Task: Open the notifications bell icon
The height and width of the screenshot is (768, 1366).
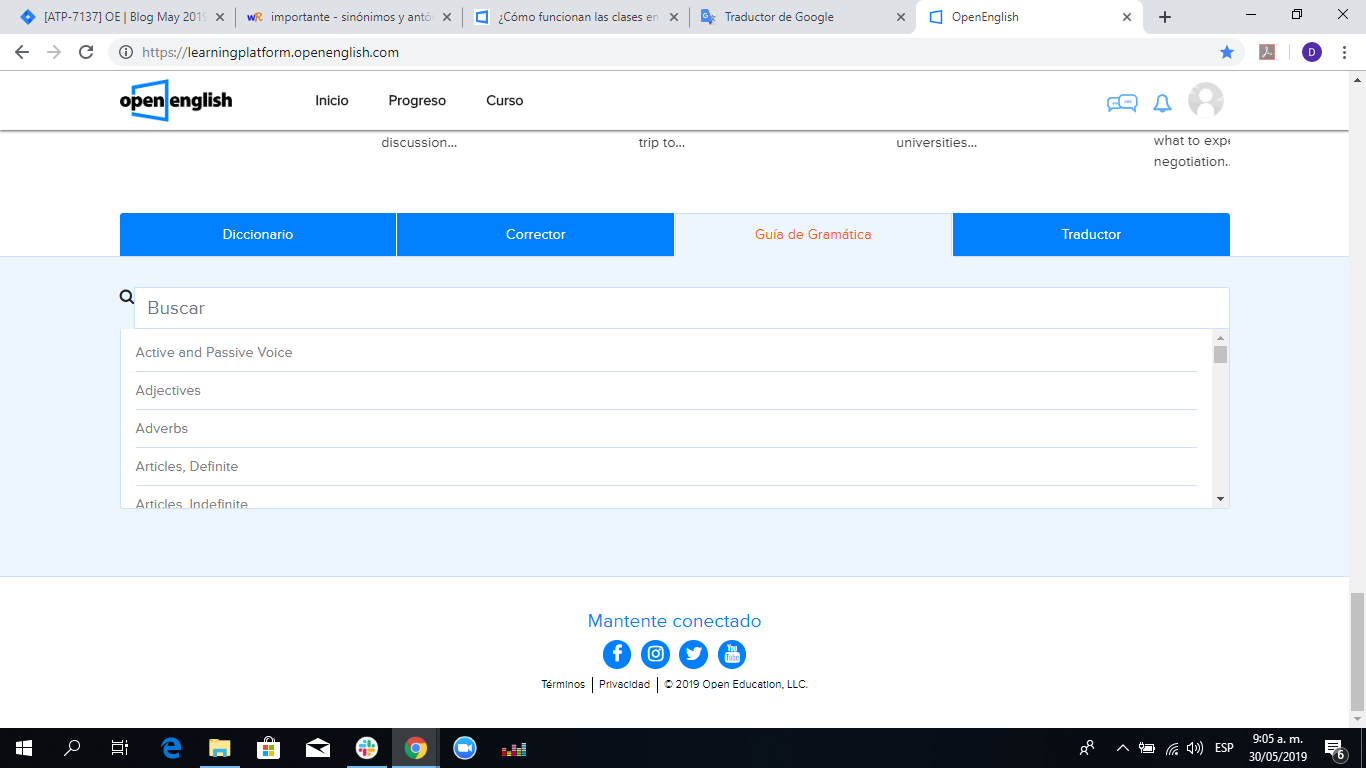Action: 1162,103
